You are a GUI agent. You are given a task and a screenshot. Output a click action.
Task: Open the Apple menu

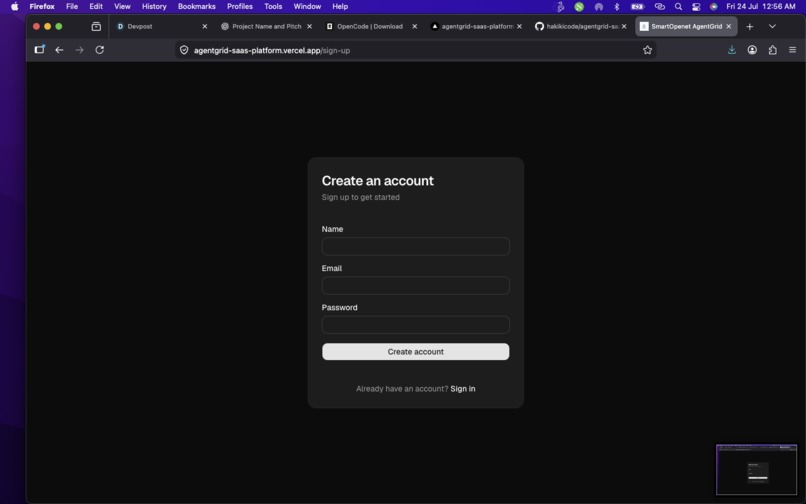click(x=14, y=6)
